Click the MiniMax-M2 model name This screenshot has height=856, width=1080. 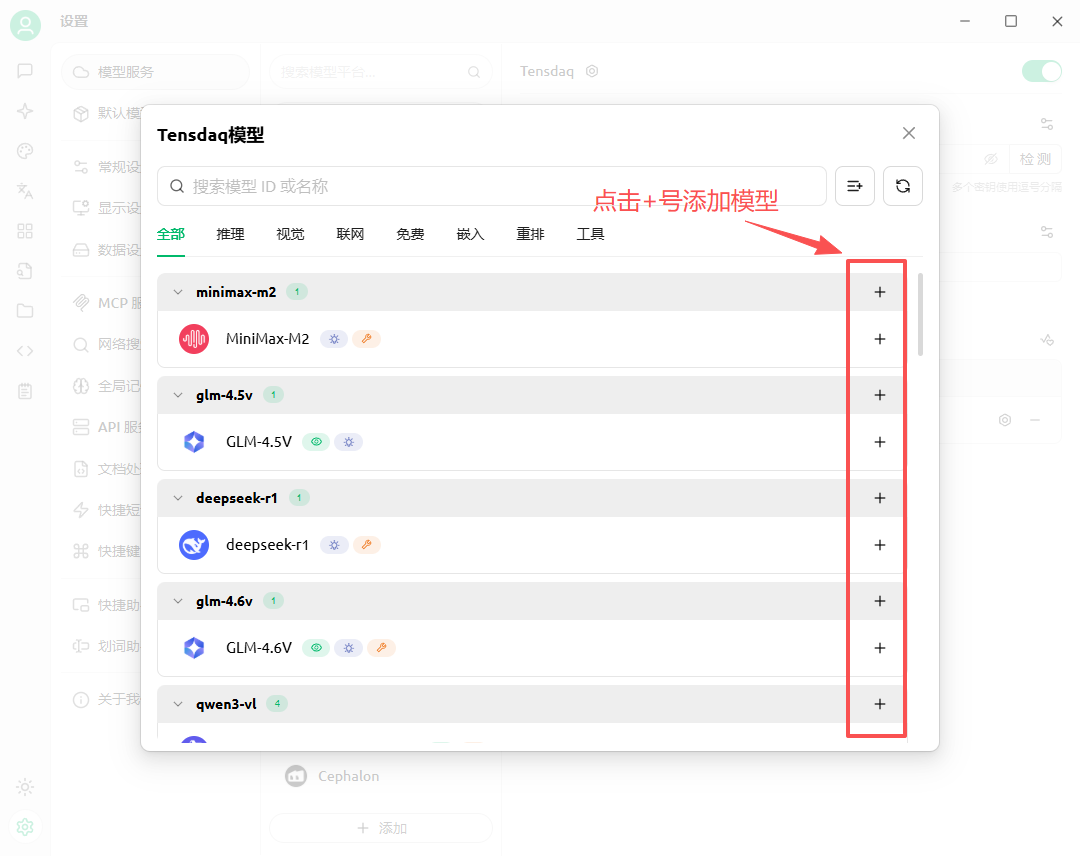(x=267, y=339)
